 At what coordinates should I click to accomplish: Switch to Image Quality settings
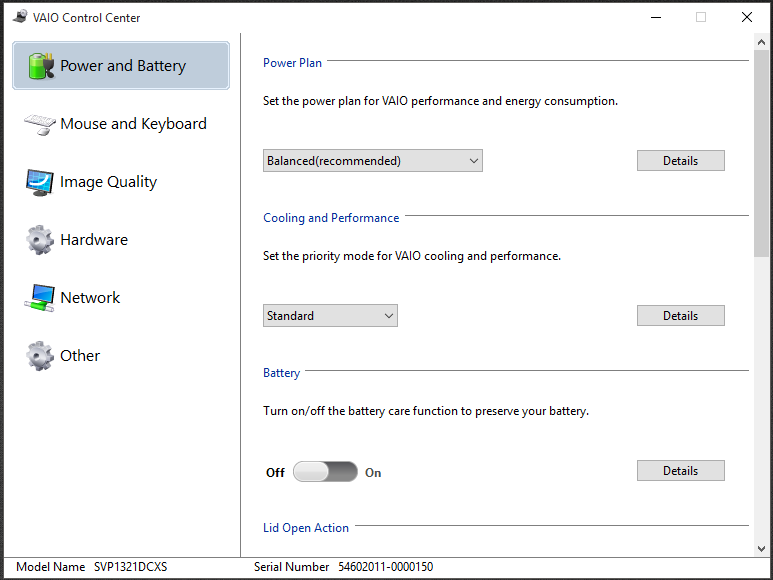121,182
